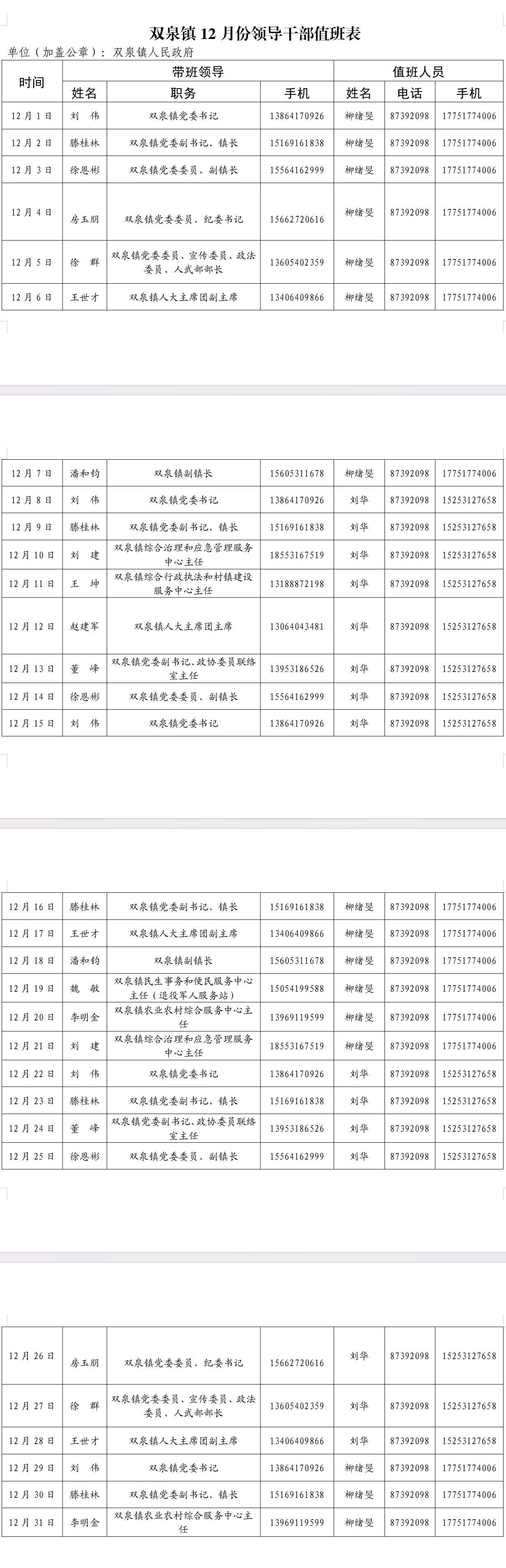Select leader name 赵建军
506x1568 pixels.
pyautogui.click(x=85, y=626)
